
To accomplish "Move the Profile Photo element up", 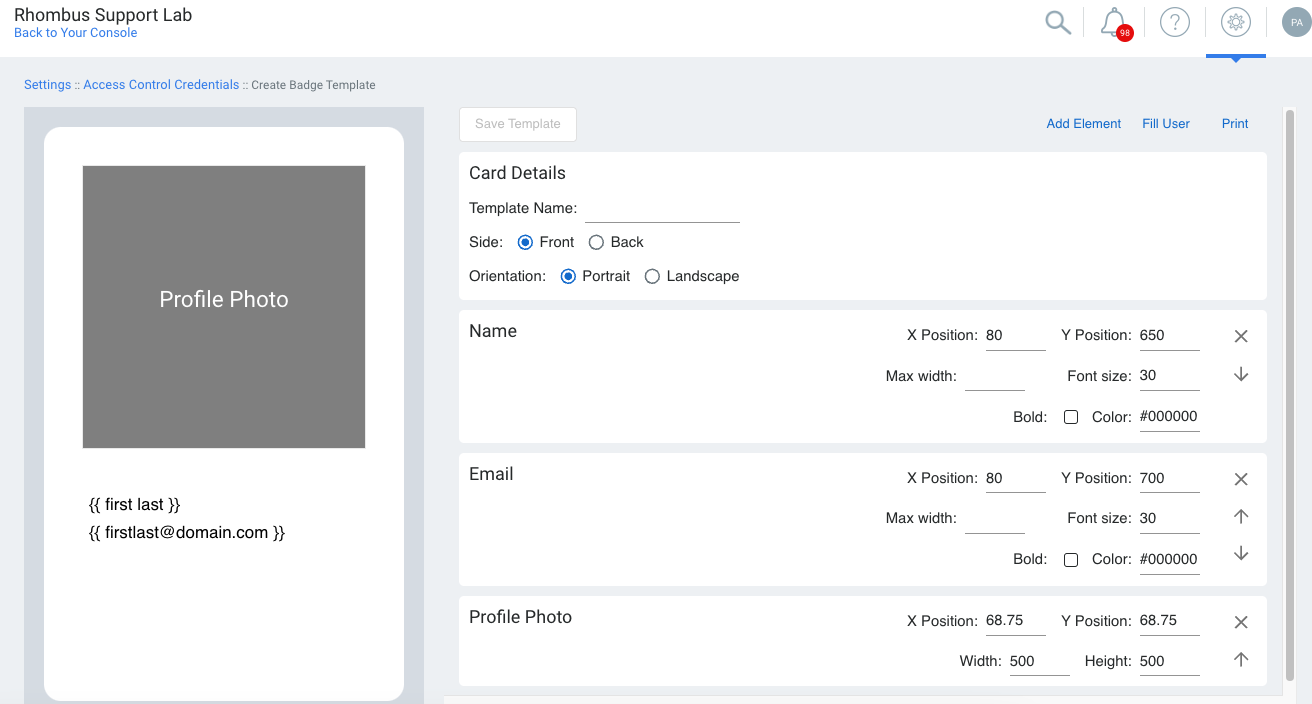I will [x=1240, y=659].
